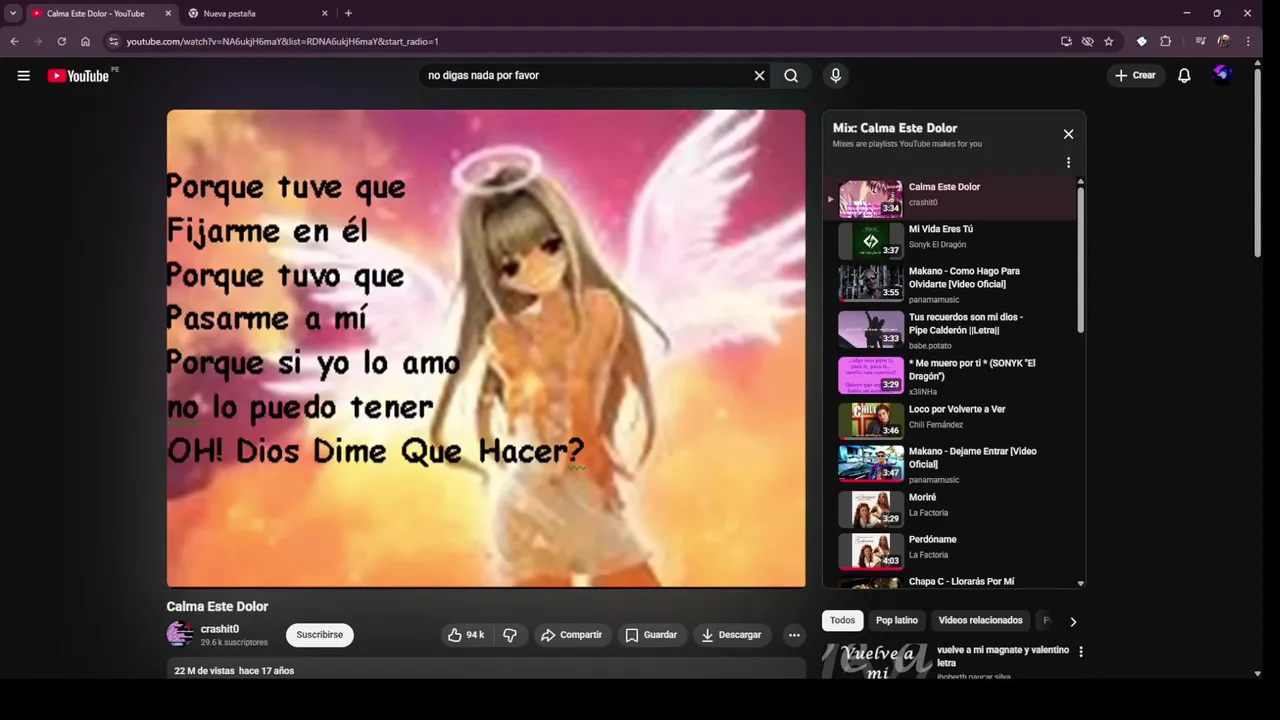Bookmark this page with star
The height and width of the screenshot is (720, 1280).
coord(1109,41)
